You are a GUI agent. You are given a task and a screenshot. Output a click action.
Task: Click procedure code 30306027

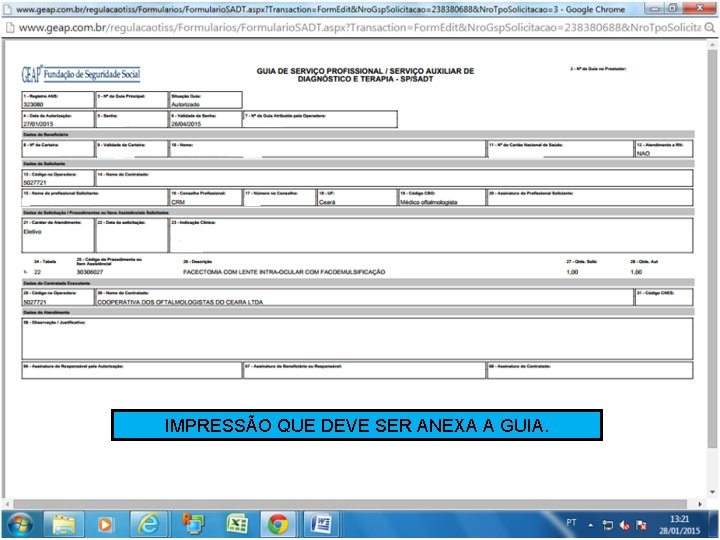90,272
